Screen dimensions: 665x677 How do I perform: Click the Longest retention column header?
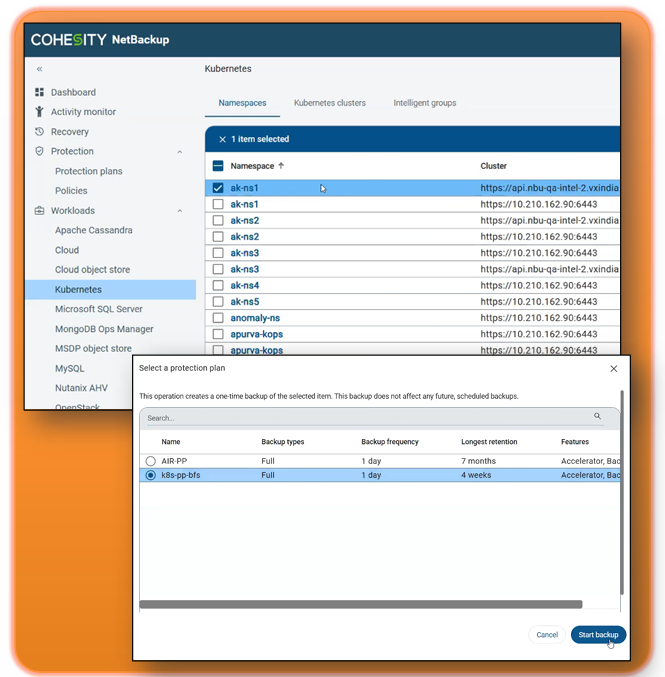click(489, 442)
